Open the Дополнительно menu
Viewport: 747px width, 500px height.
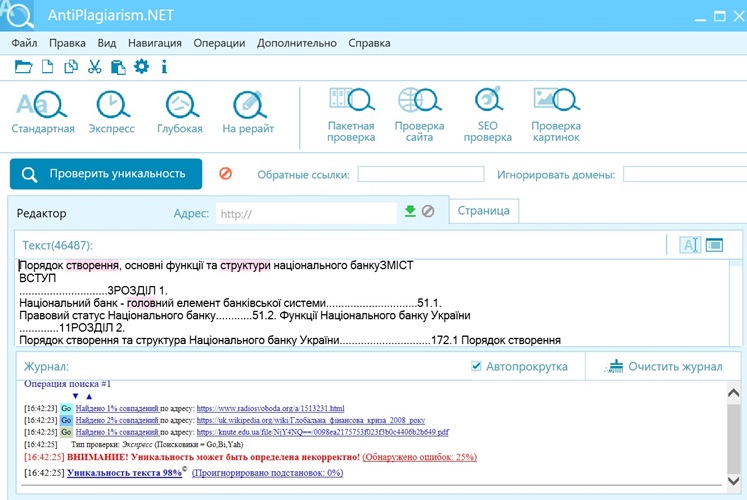coord(297,43)
